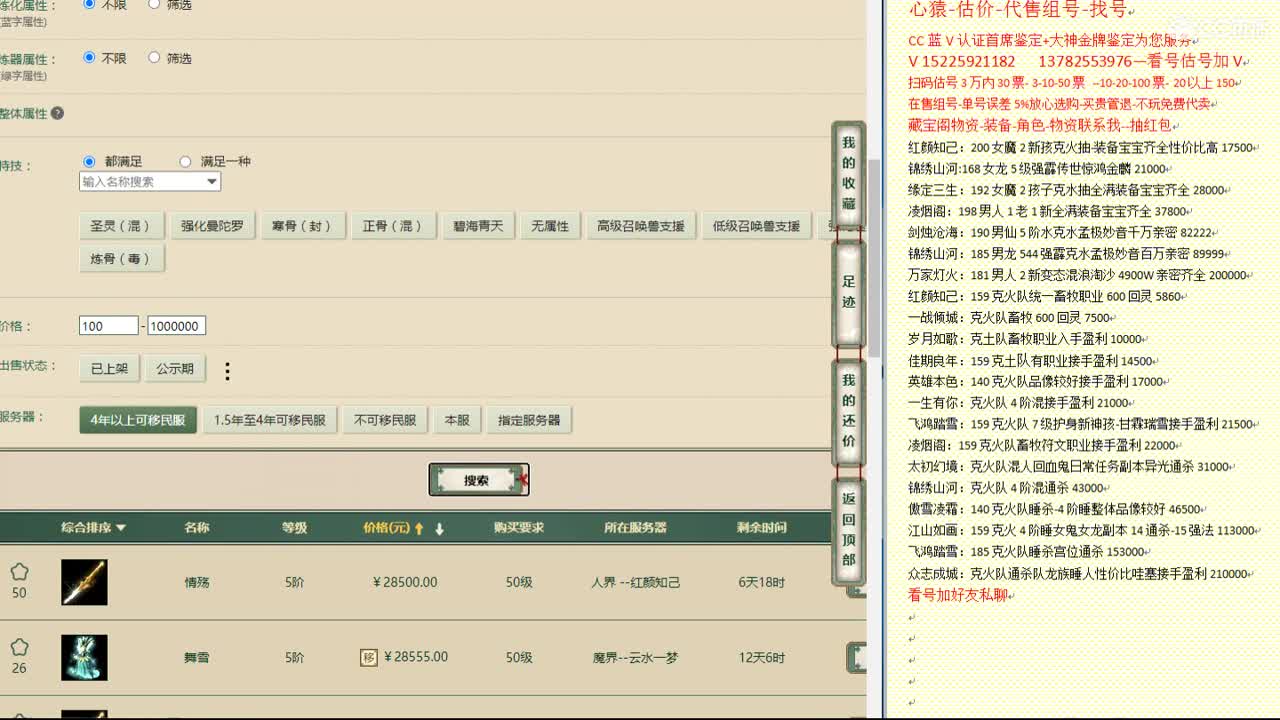Click 看号加好友私聊 line in document
The height and width of the screenshot is (720, 1280).
960,595
